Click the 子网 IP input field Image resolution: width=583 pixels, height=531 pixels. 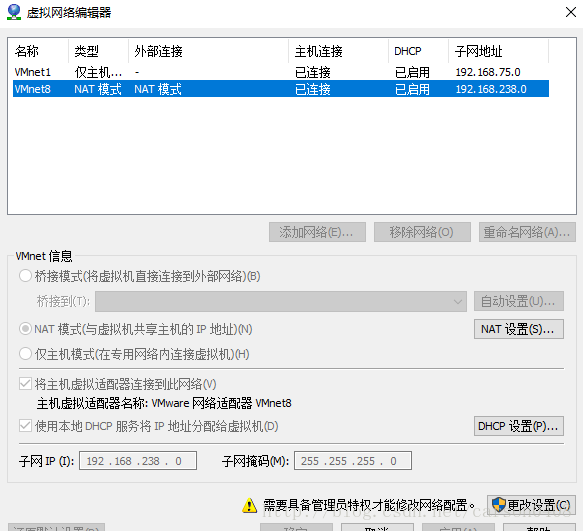click(138, 461)
